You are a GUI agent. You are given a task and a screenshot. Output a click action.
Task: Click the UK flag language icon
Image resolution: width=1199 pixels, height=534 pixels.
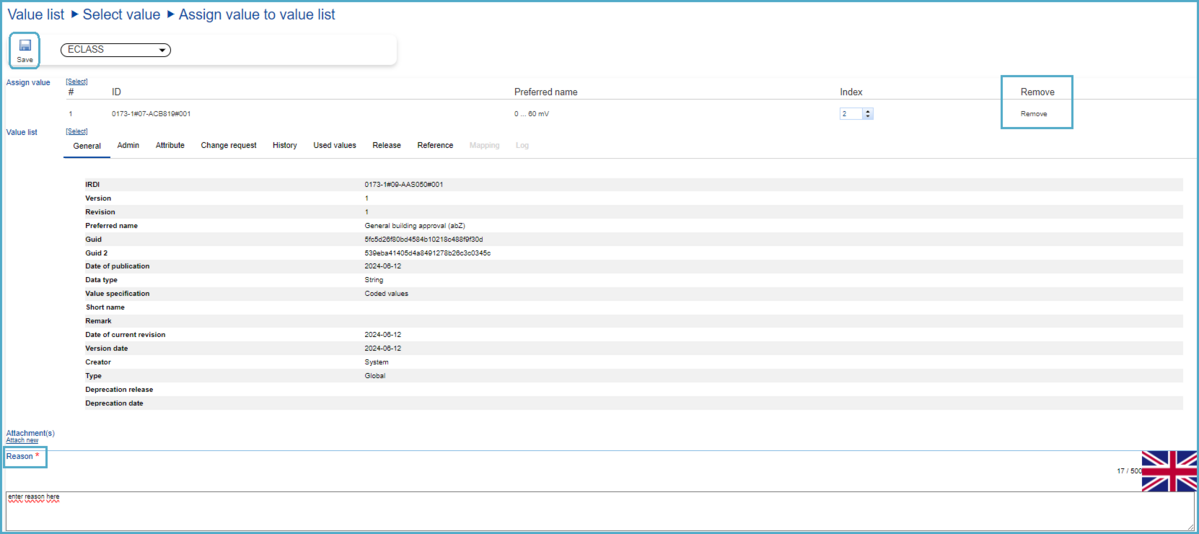pyautogui.click(x=1169, y=471)
